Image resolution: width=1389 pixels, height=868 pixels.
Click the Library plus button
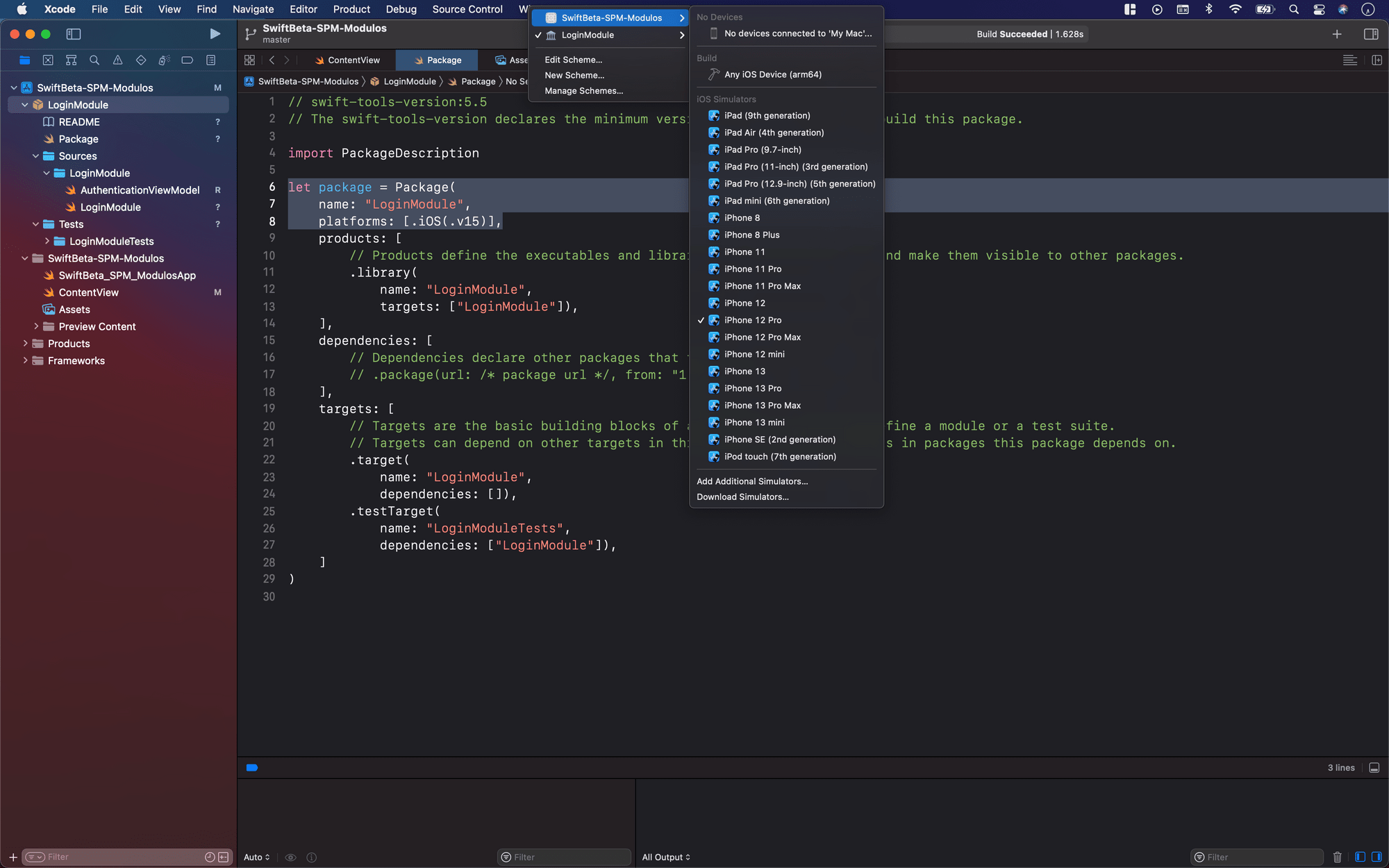1337,34
